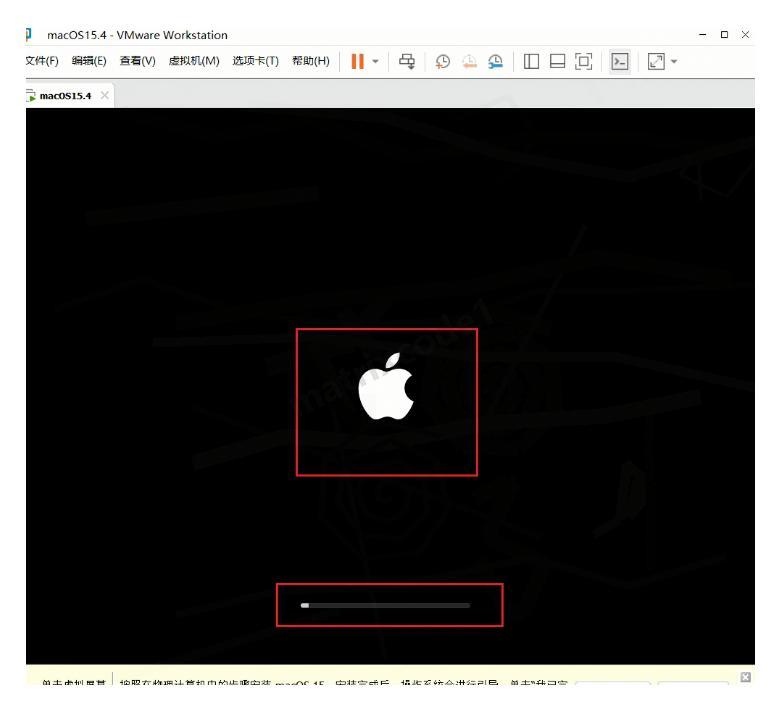Toggle the library sidebar panel
This screenshot has height=713, width=782.
[x=531, y=61]
